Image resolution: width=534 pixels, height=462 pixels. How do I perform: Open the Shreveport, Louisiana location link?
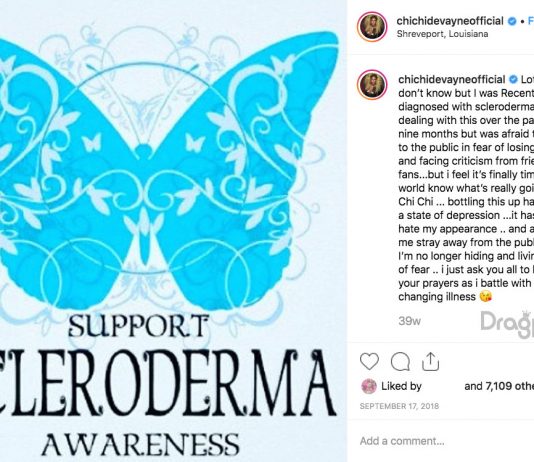pos(442,34)
